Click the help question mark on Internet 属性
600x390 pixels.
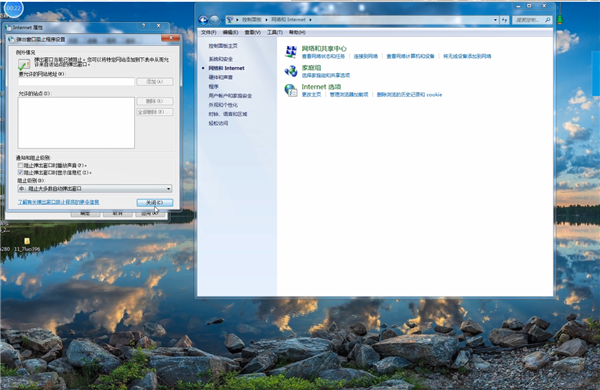click(143, 26)
